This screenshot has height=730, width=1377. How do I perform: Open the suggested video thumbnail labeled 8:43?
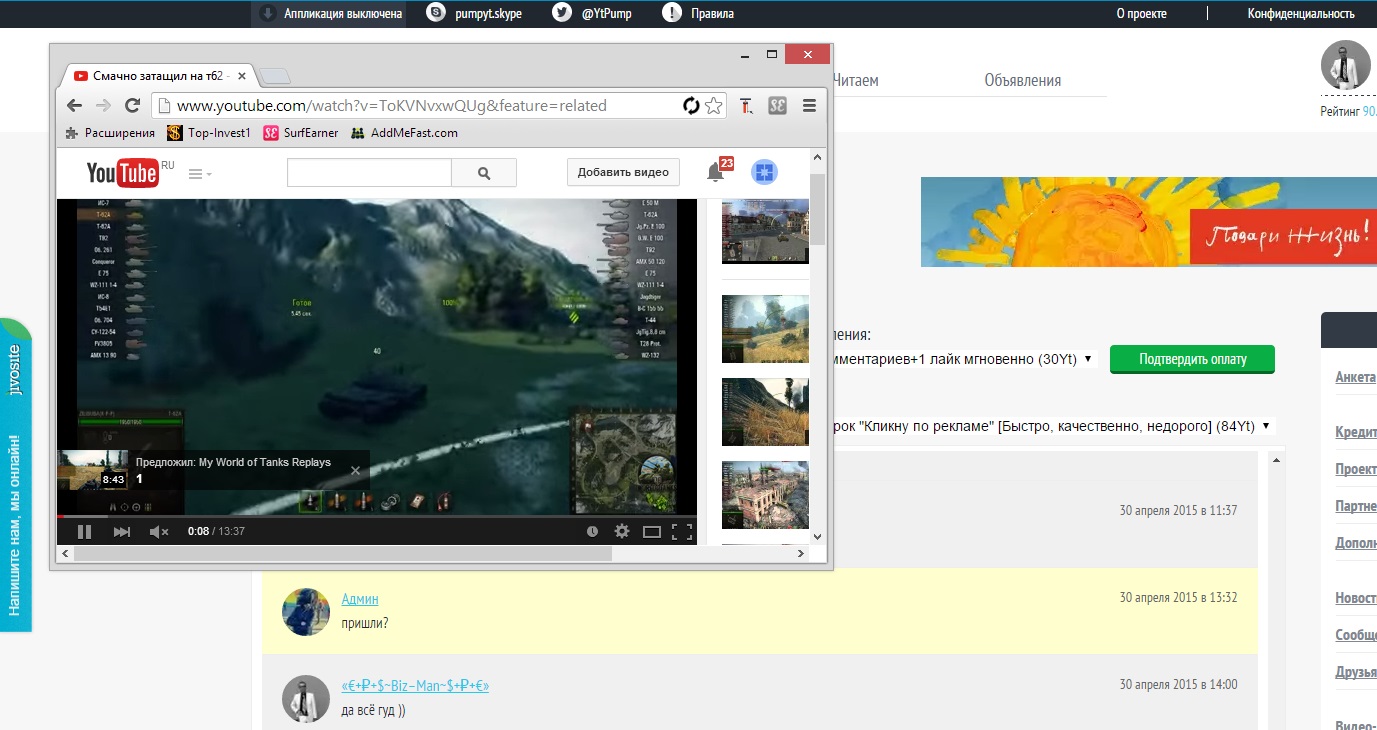coord(93,470)
